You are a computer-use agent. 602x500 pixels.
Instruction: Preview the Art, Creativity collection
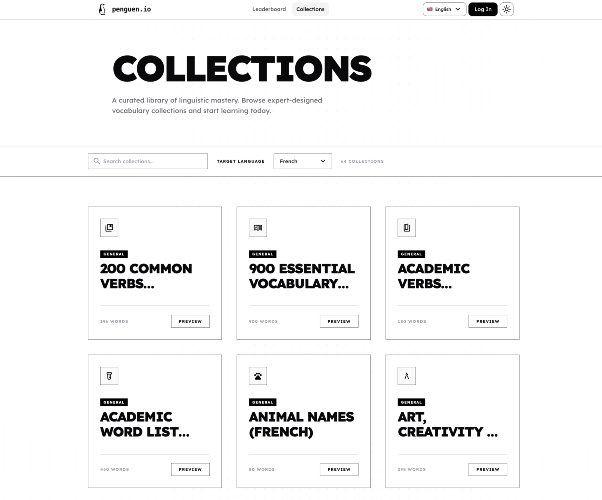(x=488, y=469)
